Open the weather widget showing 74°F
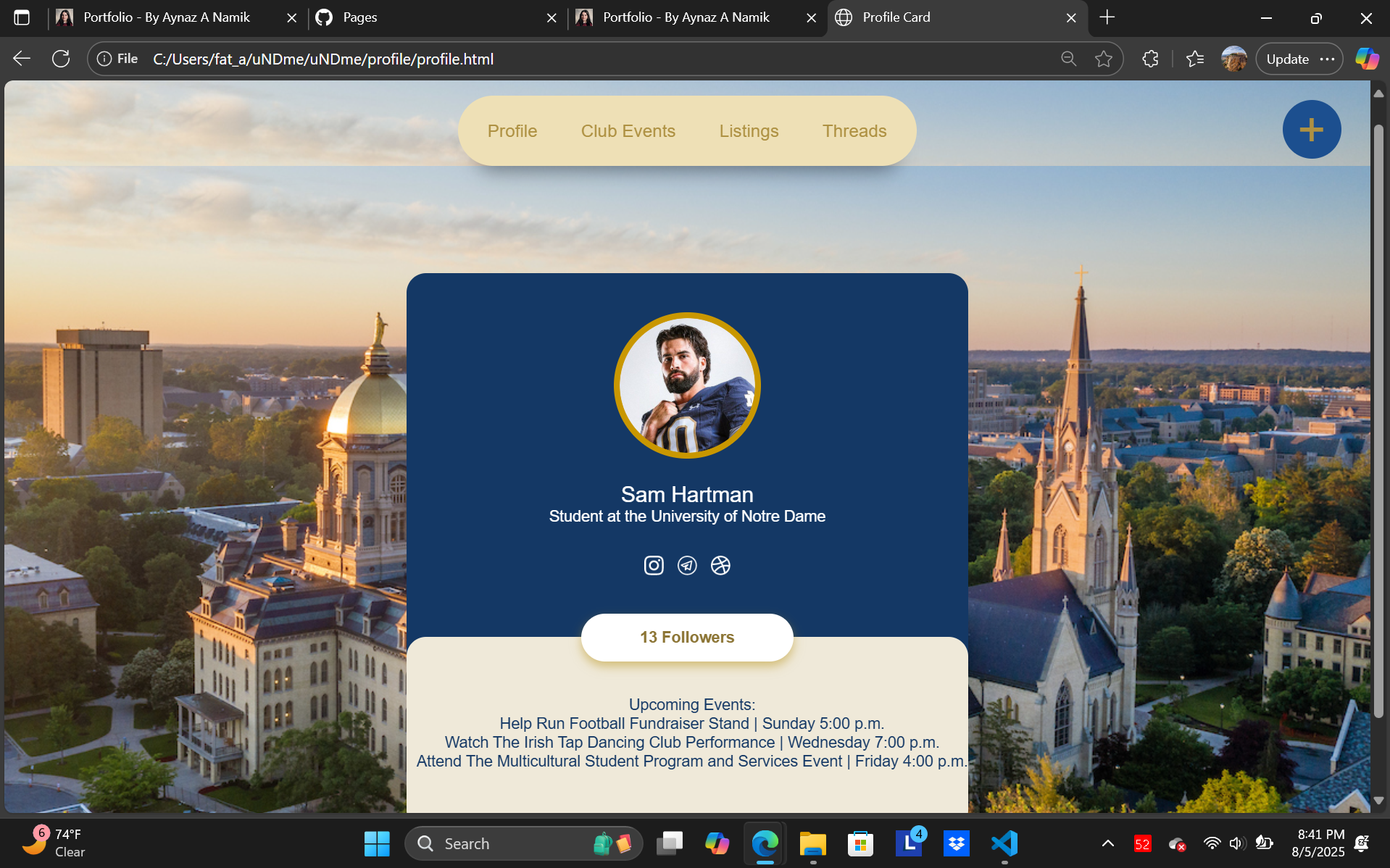This screenshot has height=868, width=1390. [x=54, y=843]
